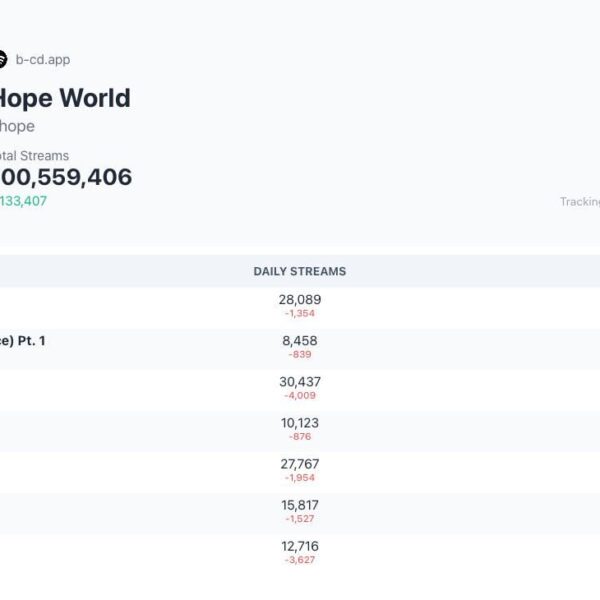600x600 pixels.
Task: Sort by DAILY STREAMS column header
Action: pos(300,271)
